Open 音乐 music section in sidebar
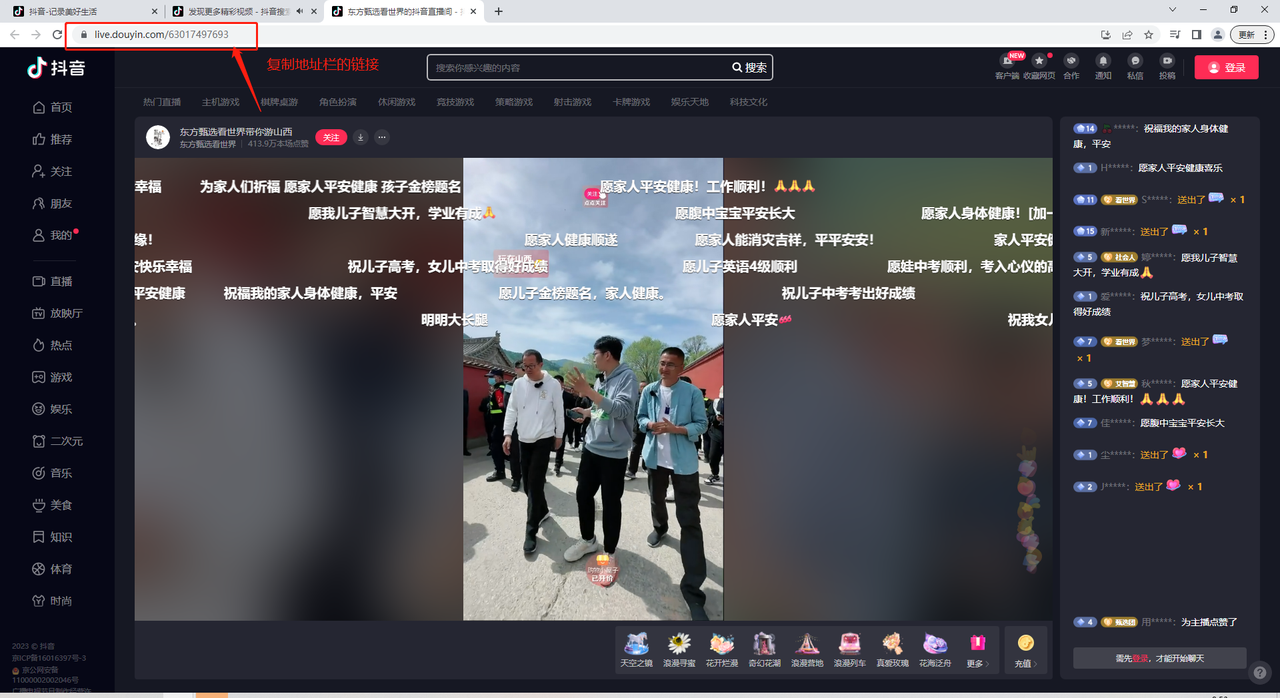Screen dimensions: 1280x698 (x=52, y=473)
